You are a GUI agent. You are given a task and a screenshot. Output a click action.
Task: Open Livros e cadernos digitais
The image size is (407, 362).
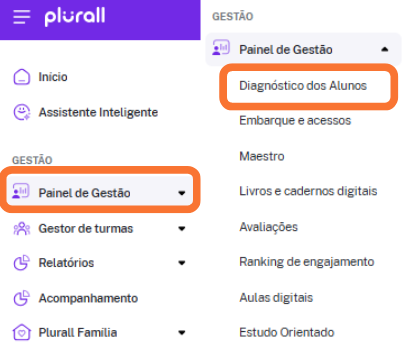308,191
